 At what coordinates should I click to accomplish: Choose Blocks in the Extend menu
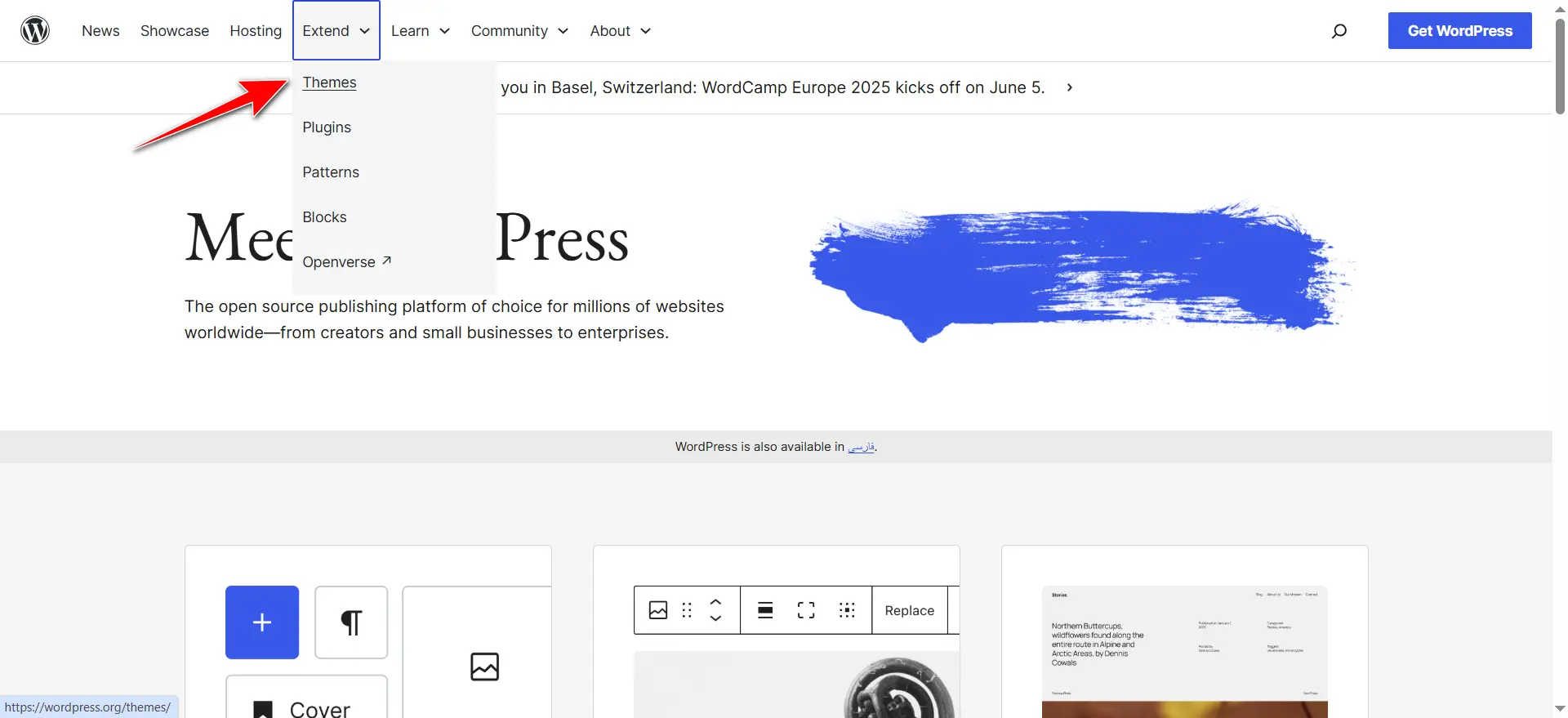[x=324, y=217]
